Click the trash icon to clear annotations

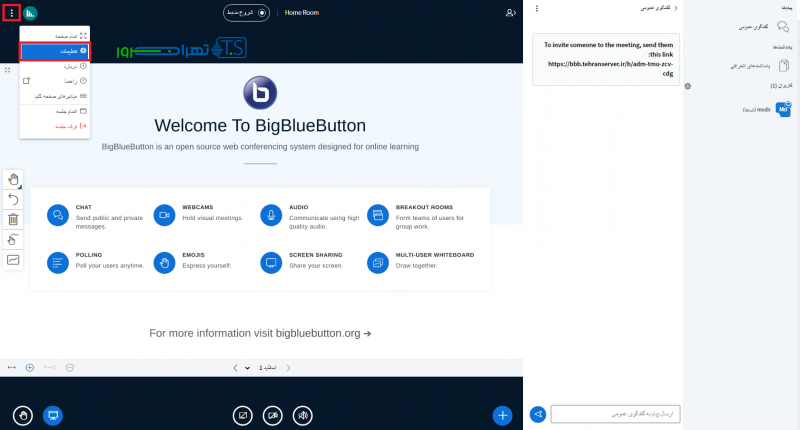coord(13,219)
